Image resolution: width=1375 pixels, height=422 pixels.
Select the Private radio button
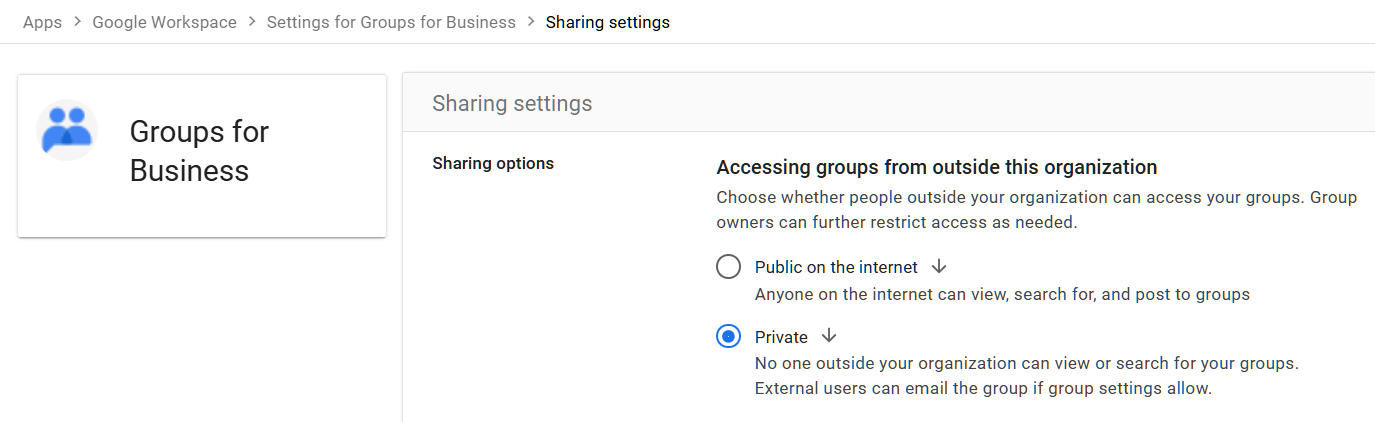tap(729, 337)
